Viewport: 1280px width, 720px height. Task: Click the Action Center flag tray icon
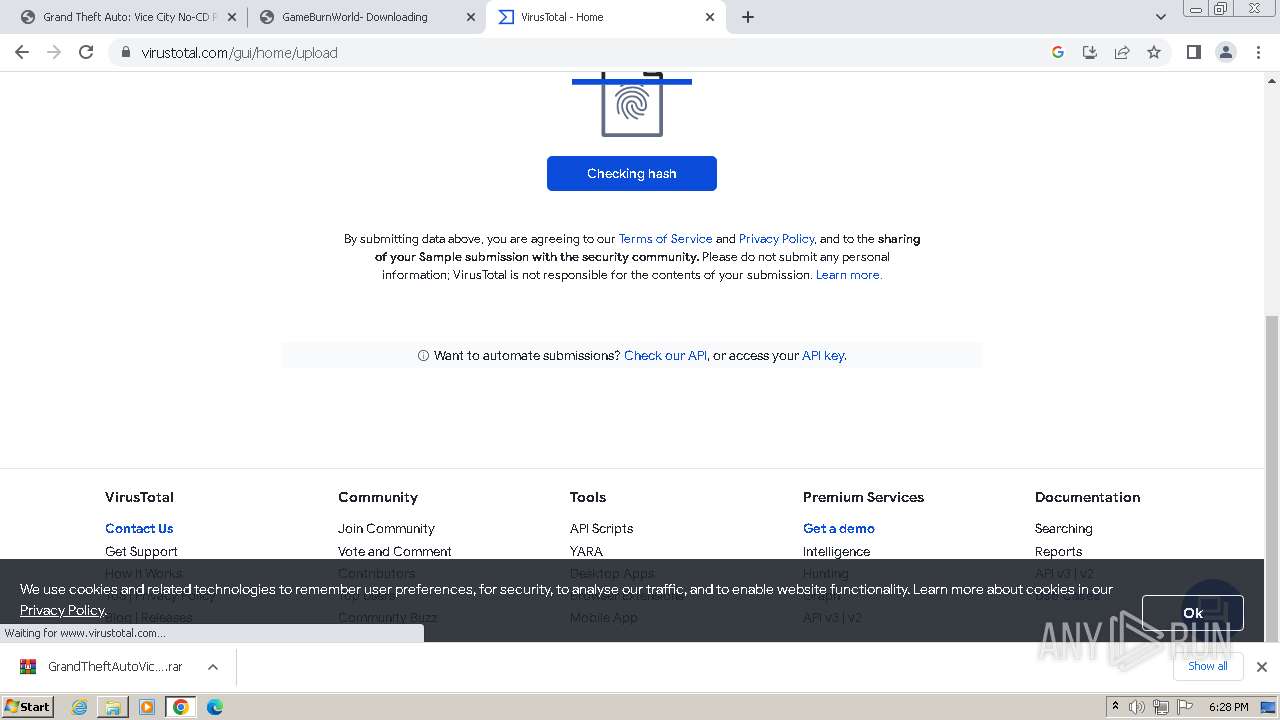click(1184, 707)
